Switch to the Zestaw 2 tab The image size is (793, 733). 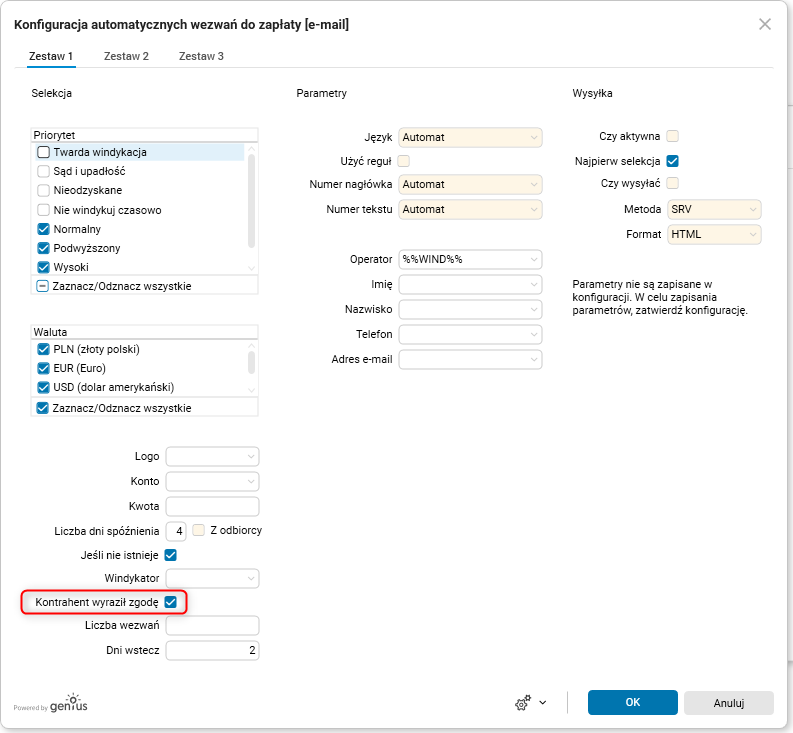(126, 56)
